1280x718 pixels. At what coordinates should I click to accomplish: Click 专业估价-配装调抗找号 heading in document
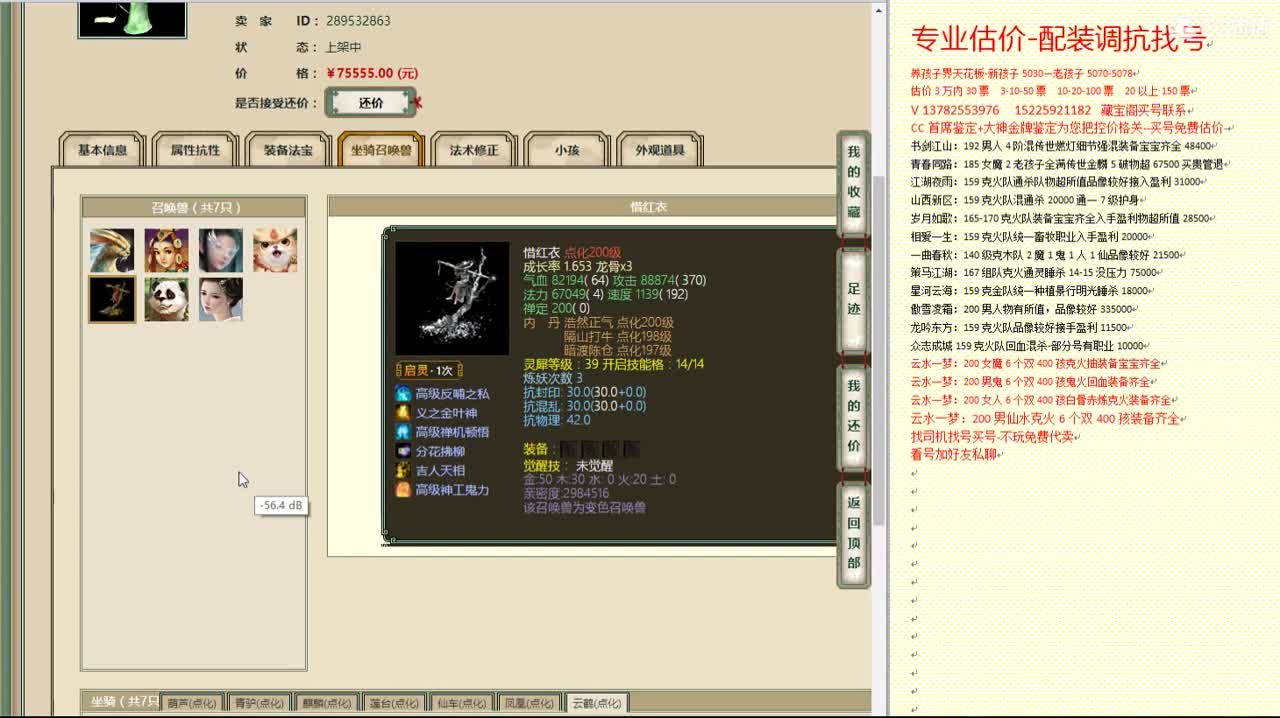coord(1059,39)
